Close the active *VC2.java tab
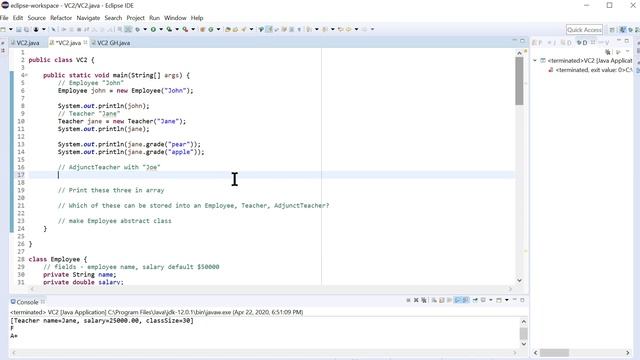 [x=85, y=42]
